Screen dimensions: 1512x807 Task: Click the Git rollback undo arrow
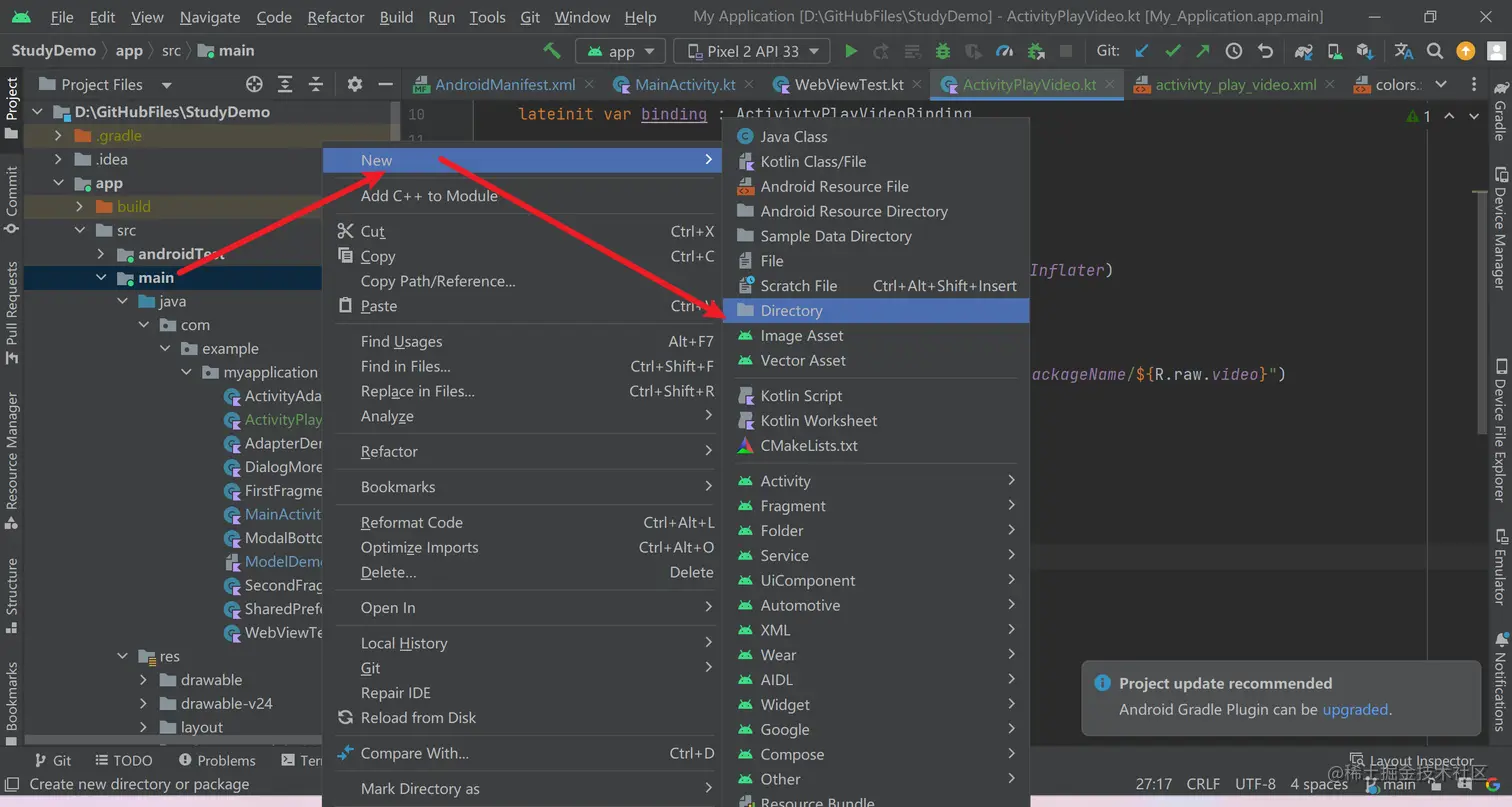coord(1265,51)
